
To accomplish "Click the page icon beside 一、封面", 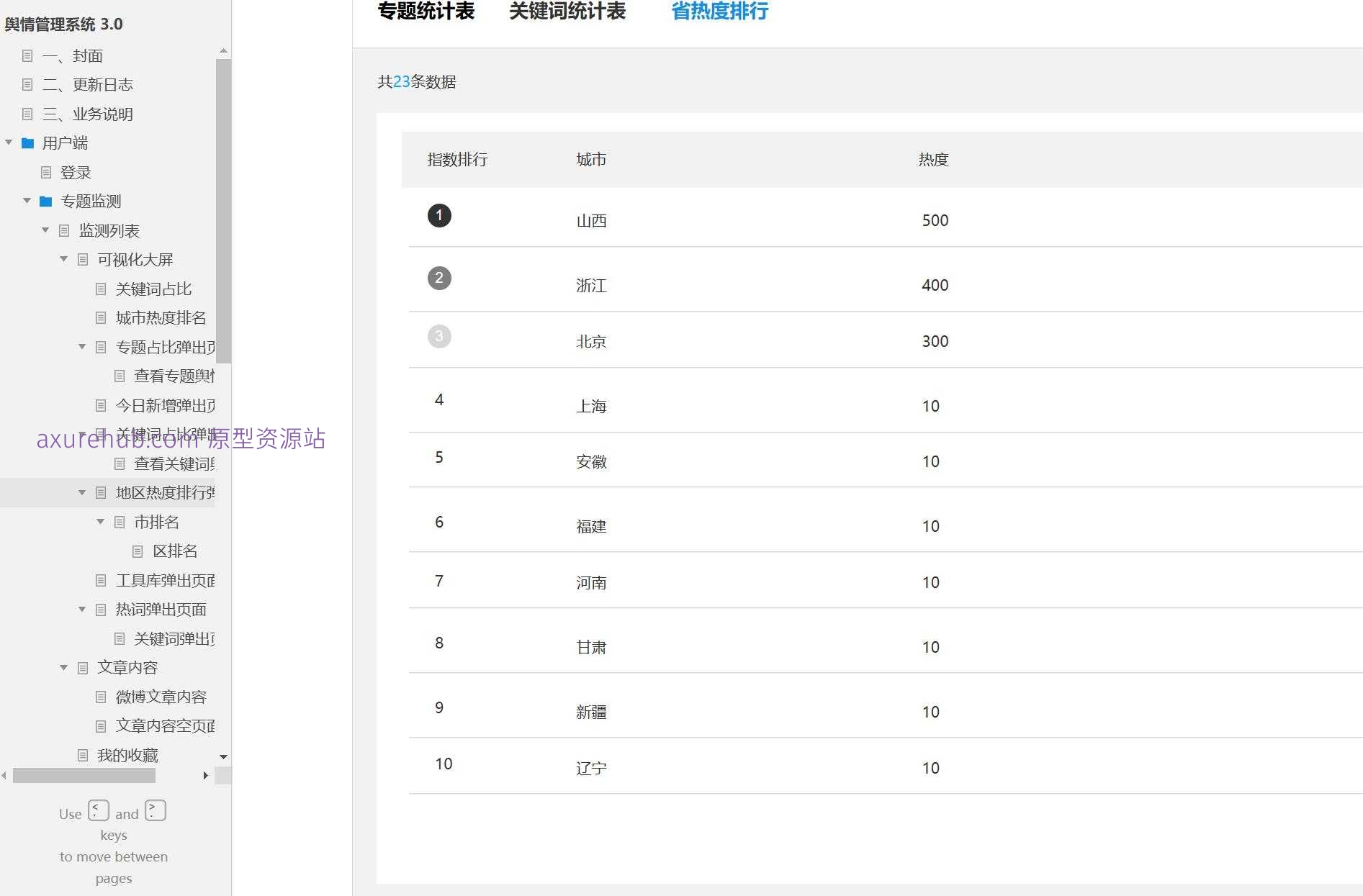I will click(27, 56).
